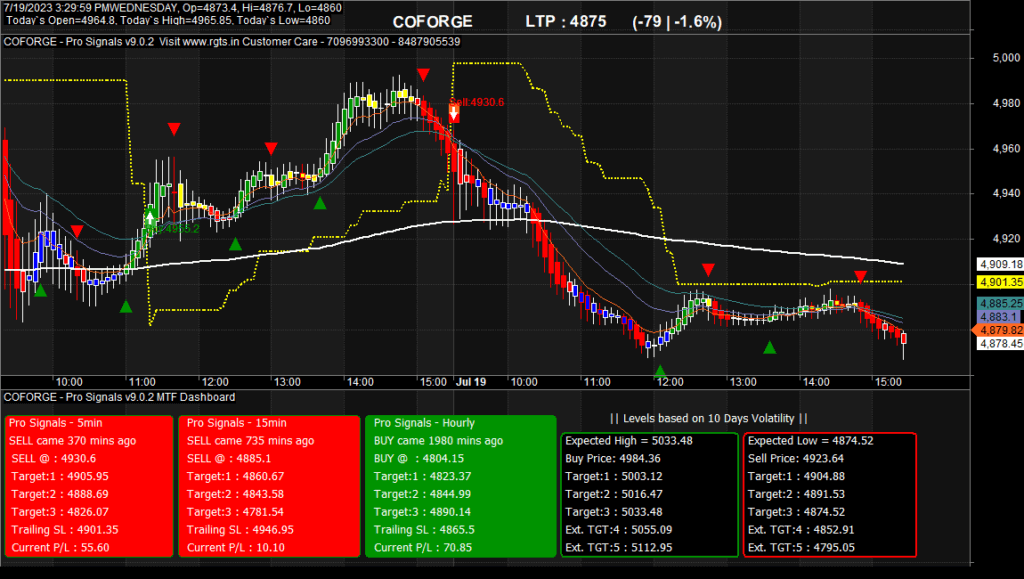1024x579 pixels.
Task: Click the yellow 4,901.35 price tag
Action: point(1000,282)
